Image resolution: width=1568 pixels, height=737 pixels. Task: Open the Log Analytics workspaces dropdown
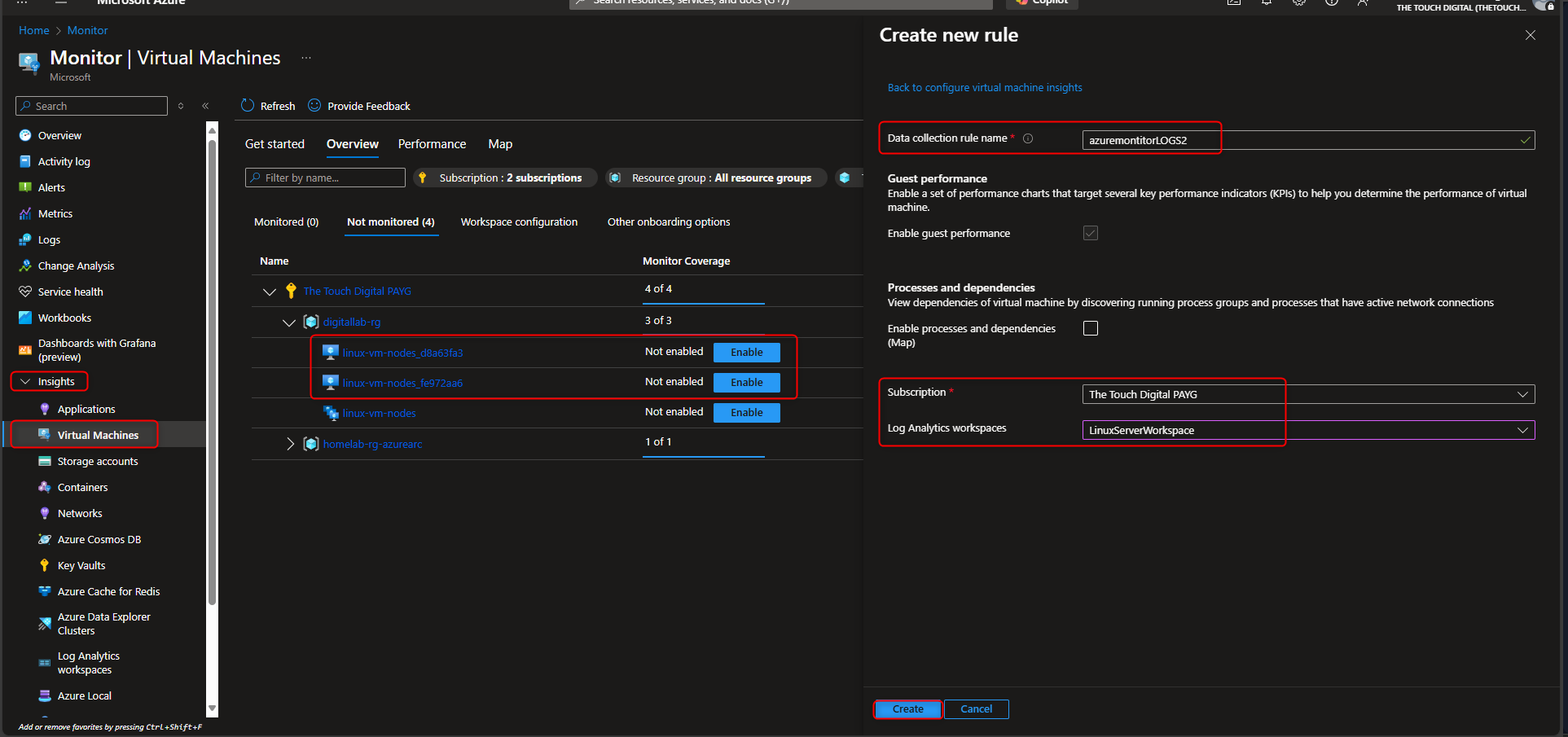pos(1522,429)
